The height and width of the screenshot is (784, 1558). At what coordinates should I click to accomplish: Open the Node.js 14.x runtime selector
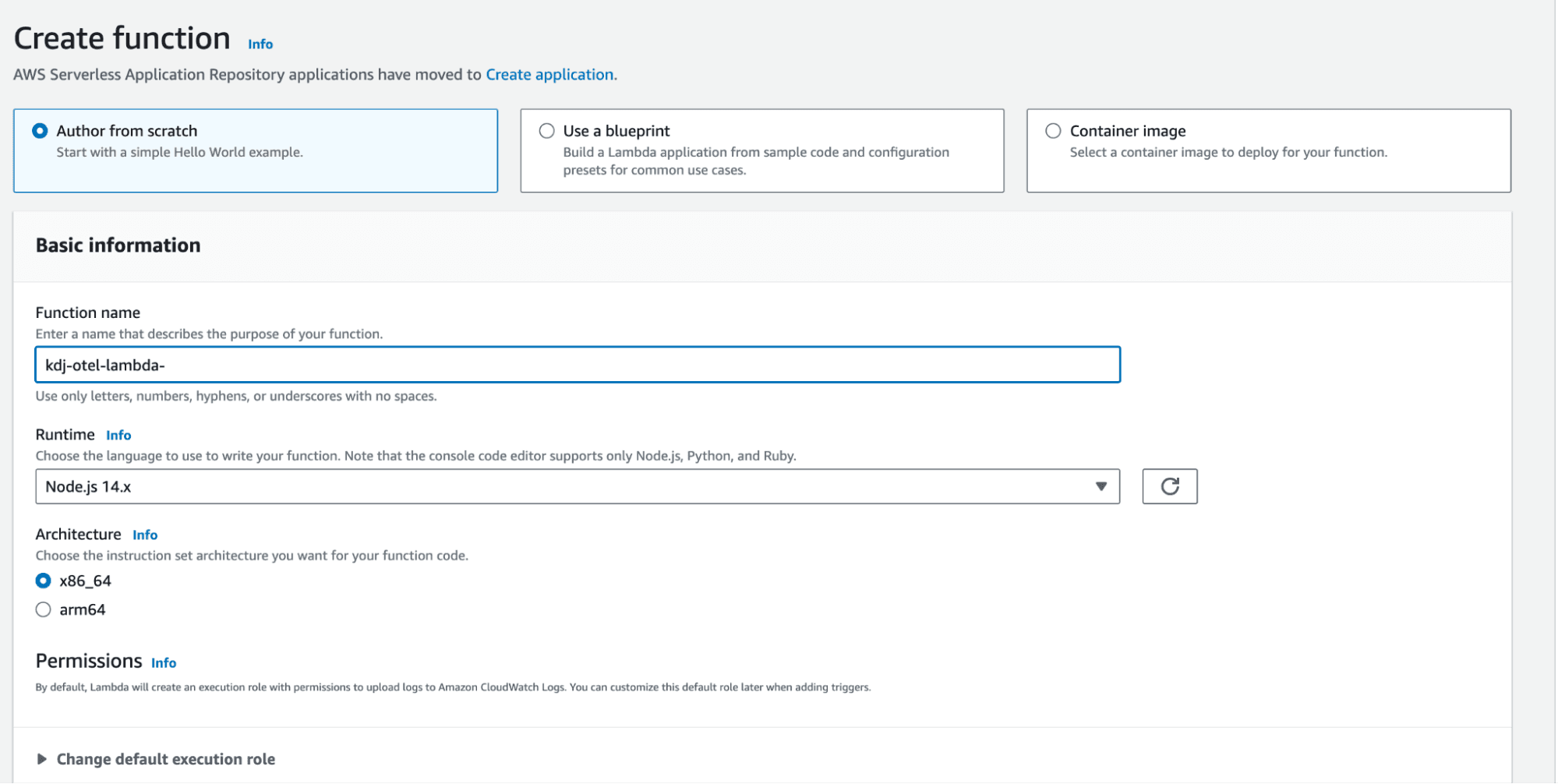tap(577, 486)
